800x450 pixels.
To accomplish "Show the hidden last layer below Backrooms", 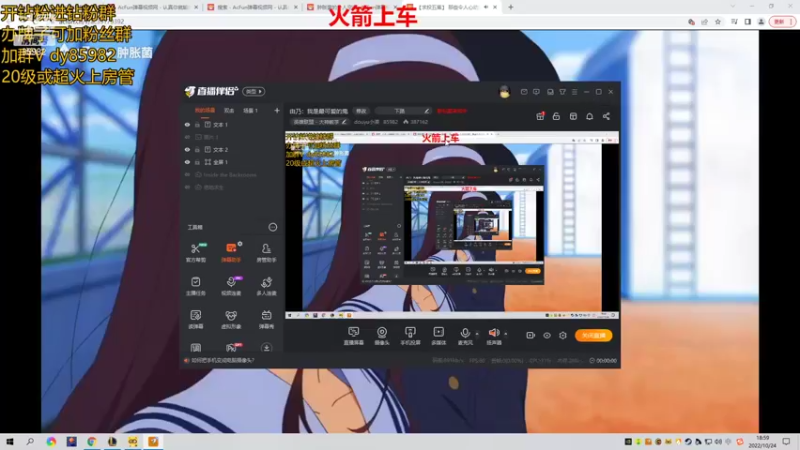I will tap(187, 187).
